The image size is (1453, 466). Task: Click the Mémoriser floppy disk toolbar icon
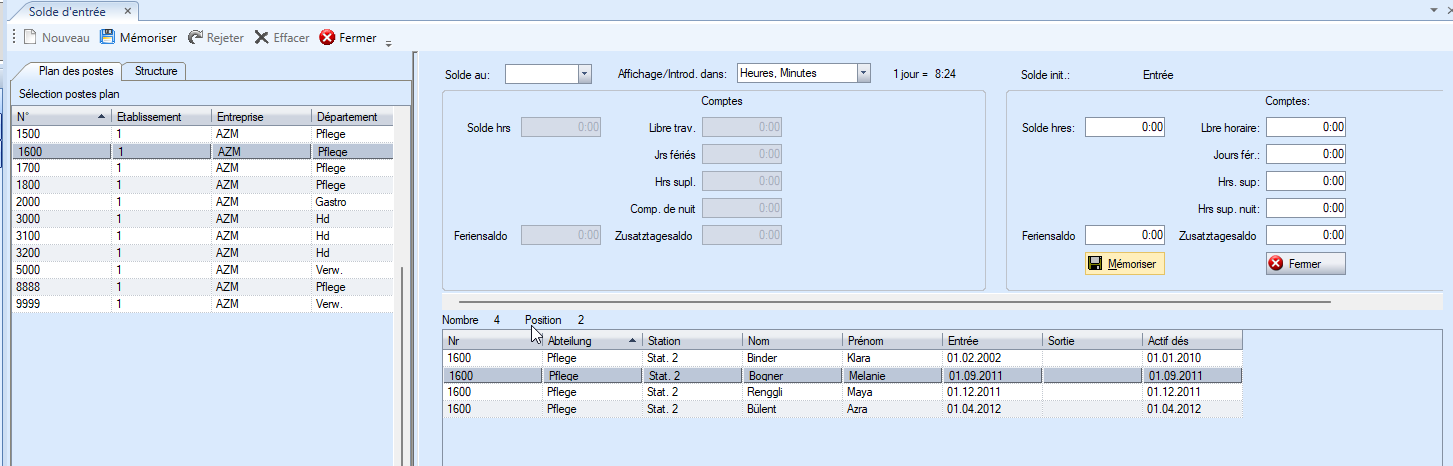[x=107, y=38]
